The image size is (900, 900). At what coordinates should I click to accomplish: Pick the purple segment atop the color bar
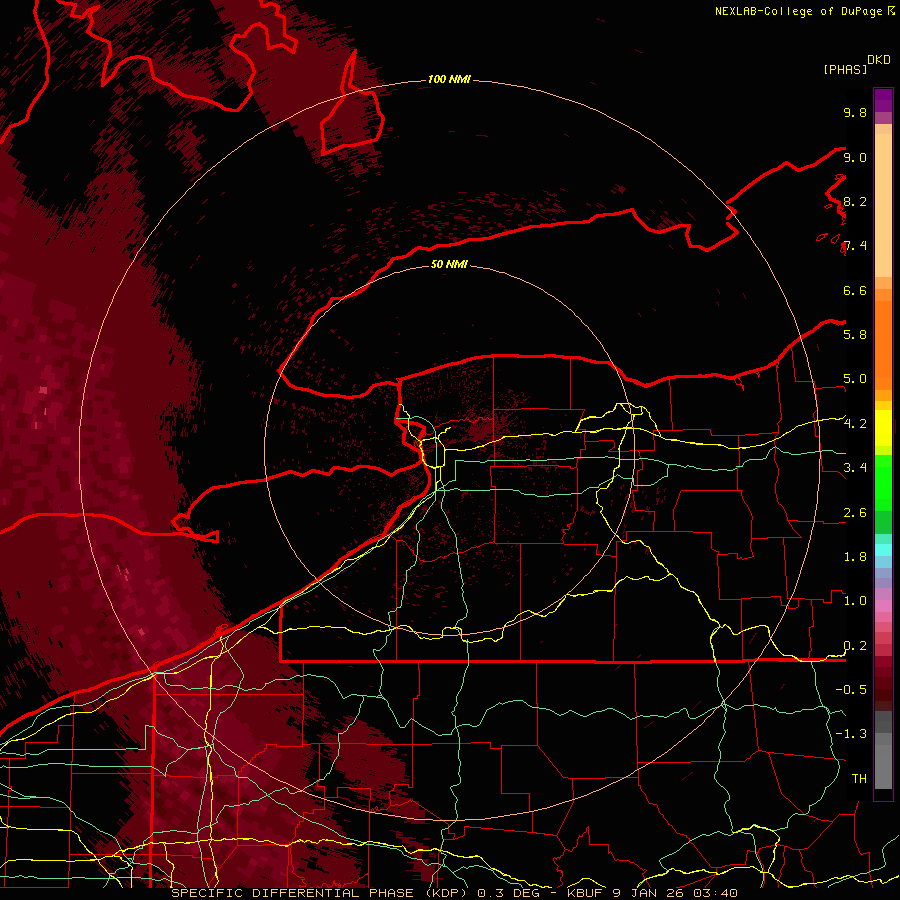(x=883, y=100)
